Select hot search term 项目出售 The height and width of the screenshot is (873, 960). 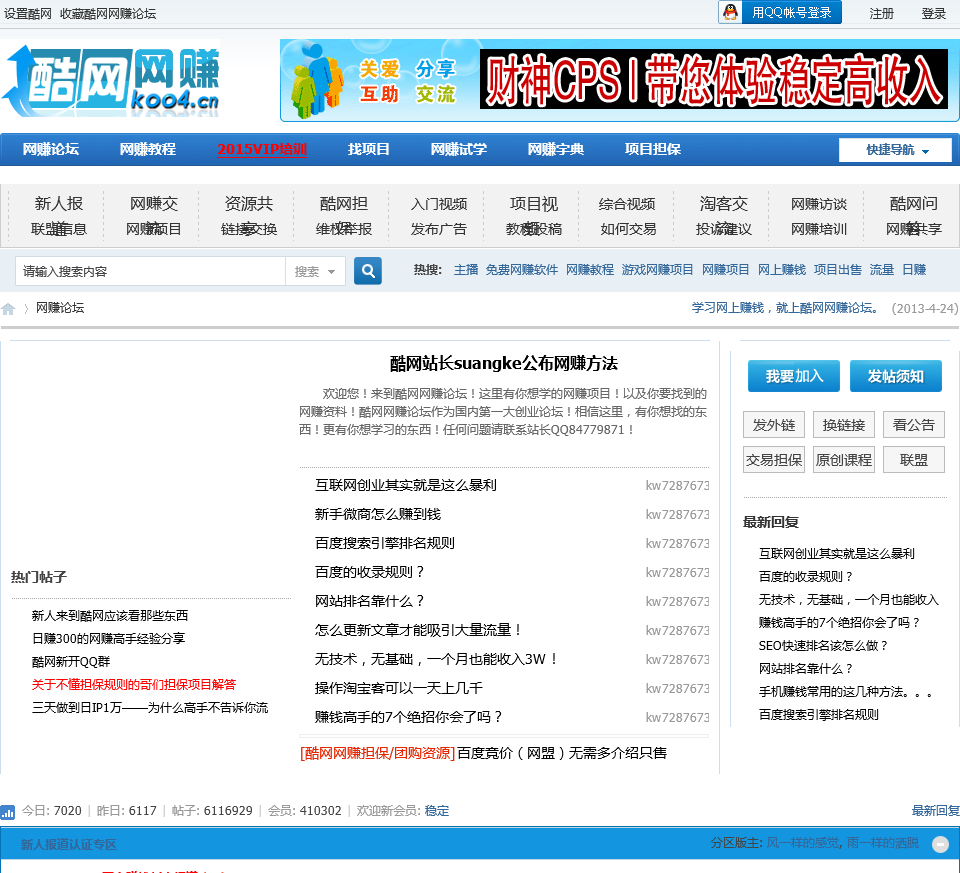(838, 270)
